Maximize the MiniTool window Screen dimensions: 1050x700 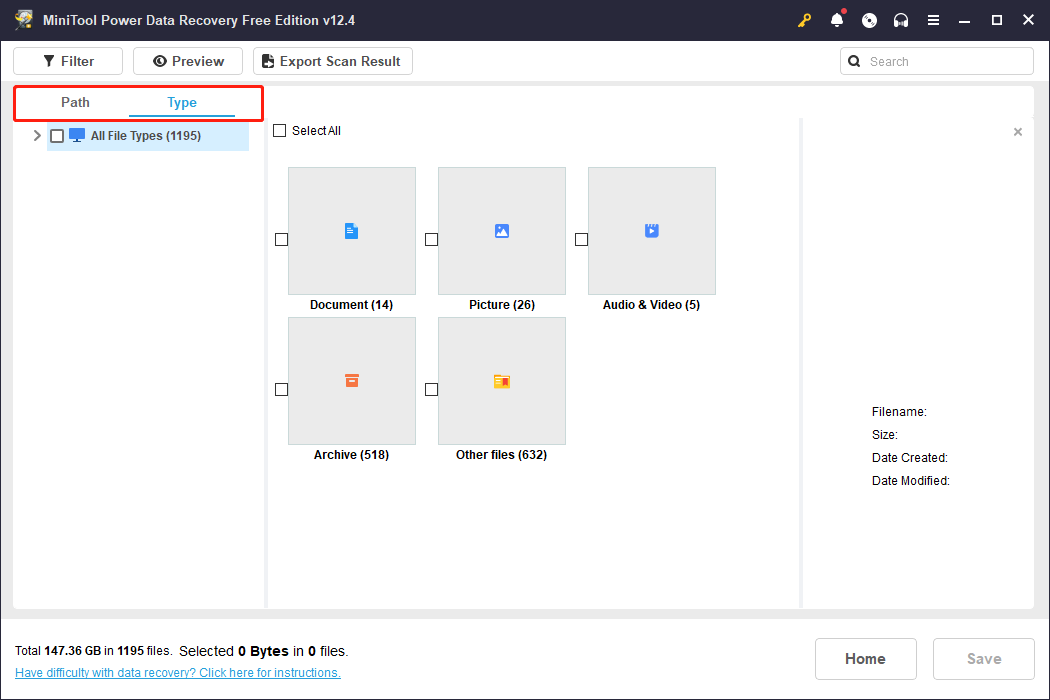click(x=996, y=20)
